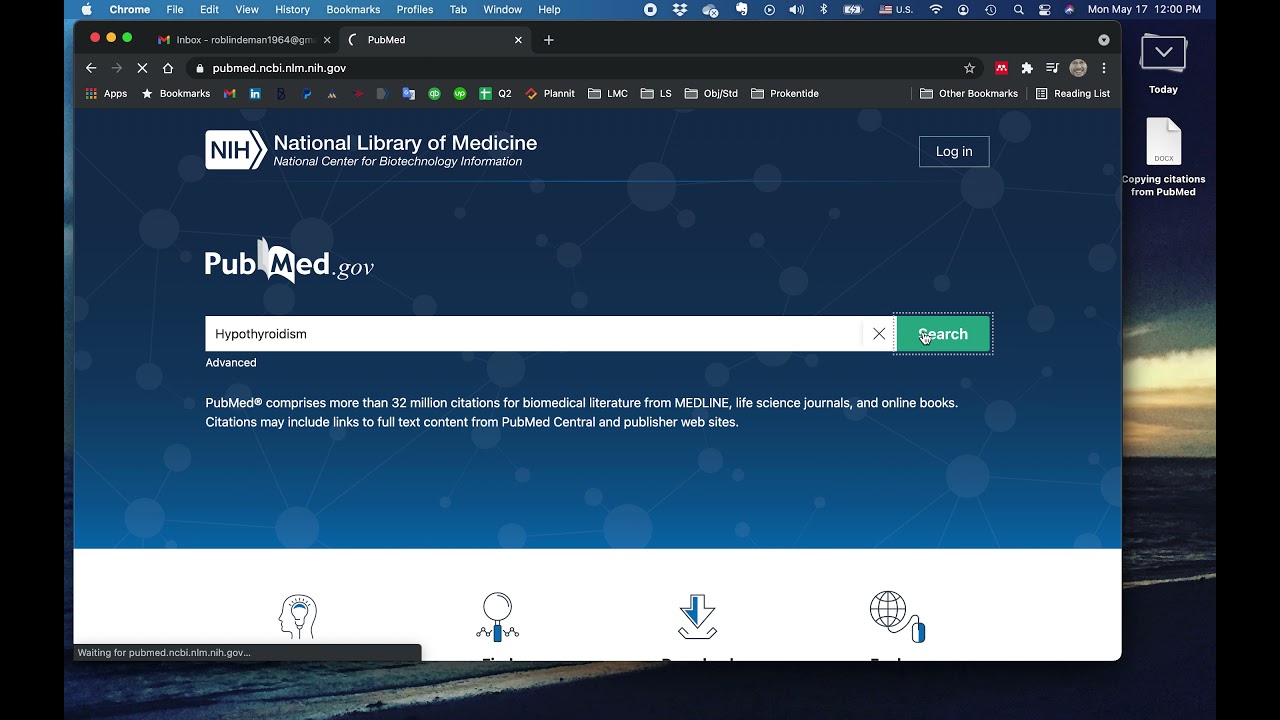Open the Profiles menu

415,9
